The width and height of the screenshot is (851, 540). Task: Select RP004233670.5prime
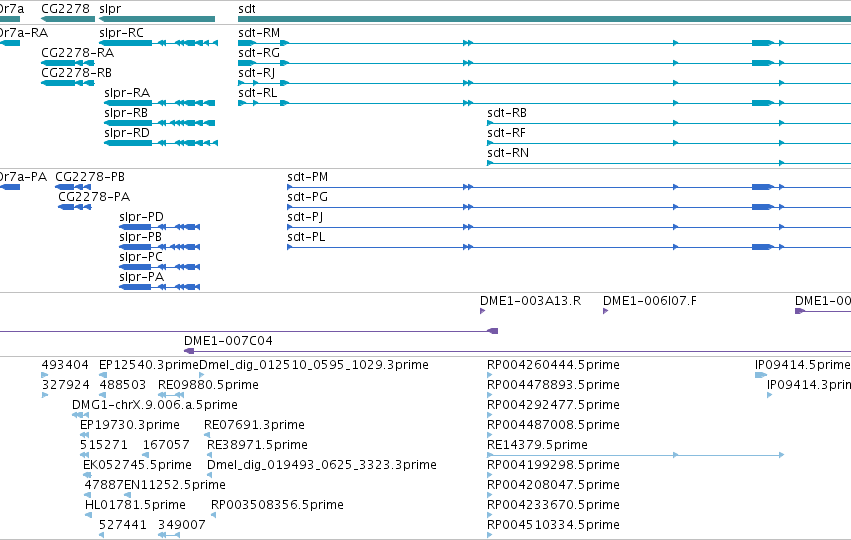[554, 506]
